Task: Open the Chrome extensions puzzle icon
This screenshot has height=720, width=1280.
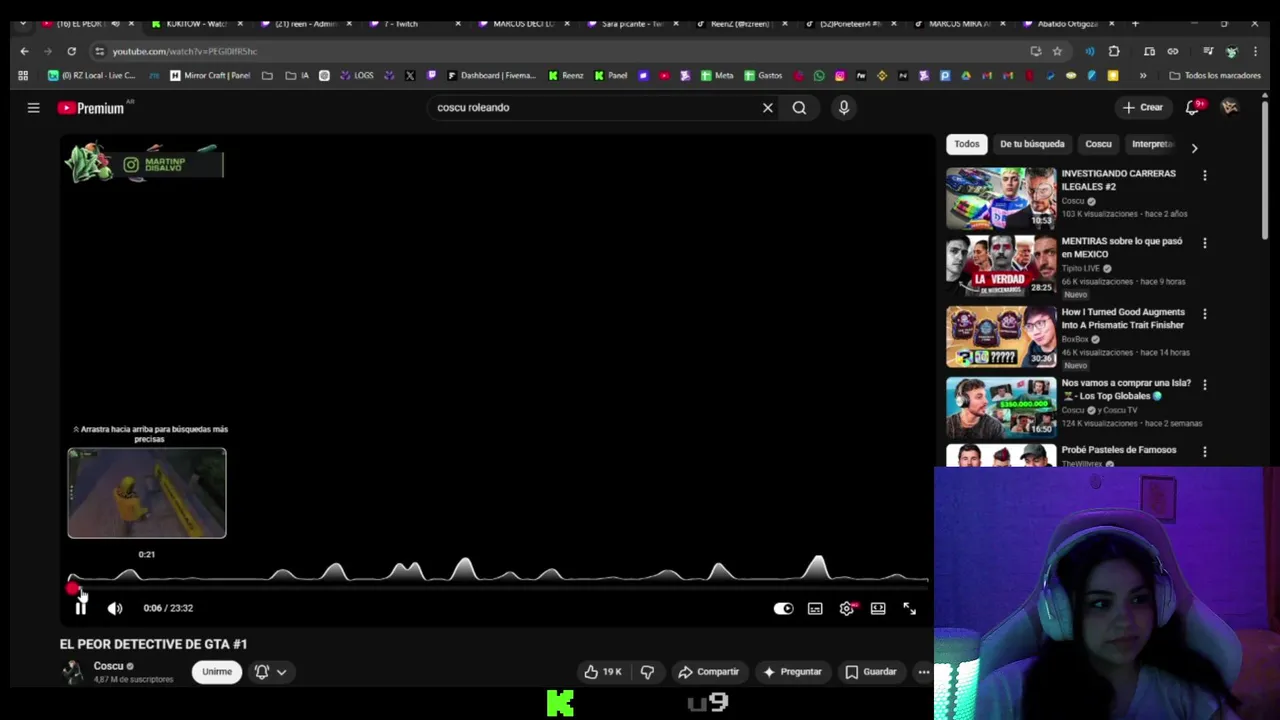Action: pos(1114,51)
